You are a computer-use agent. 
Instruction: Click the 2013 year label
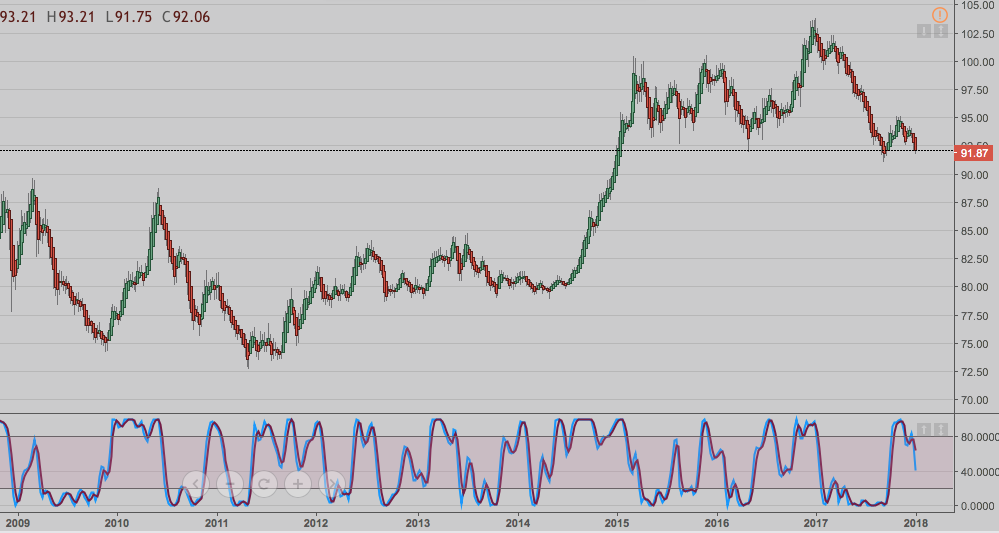click(x=418, y=523)
